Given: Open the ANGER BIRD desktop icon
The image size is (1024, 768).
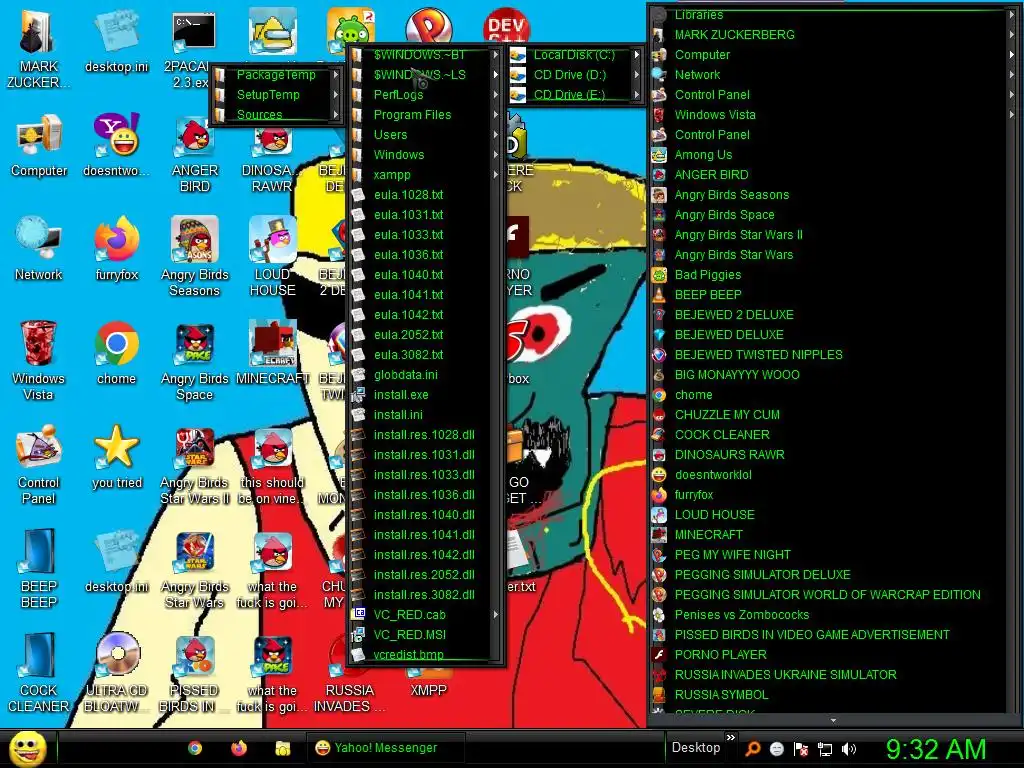Looking at the screenshot, I should point(195,152).
